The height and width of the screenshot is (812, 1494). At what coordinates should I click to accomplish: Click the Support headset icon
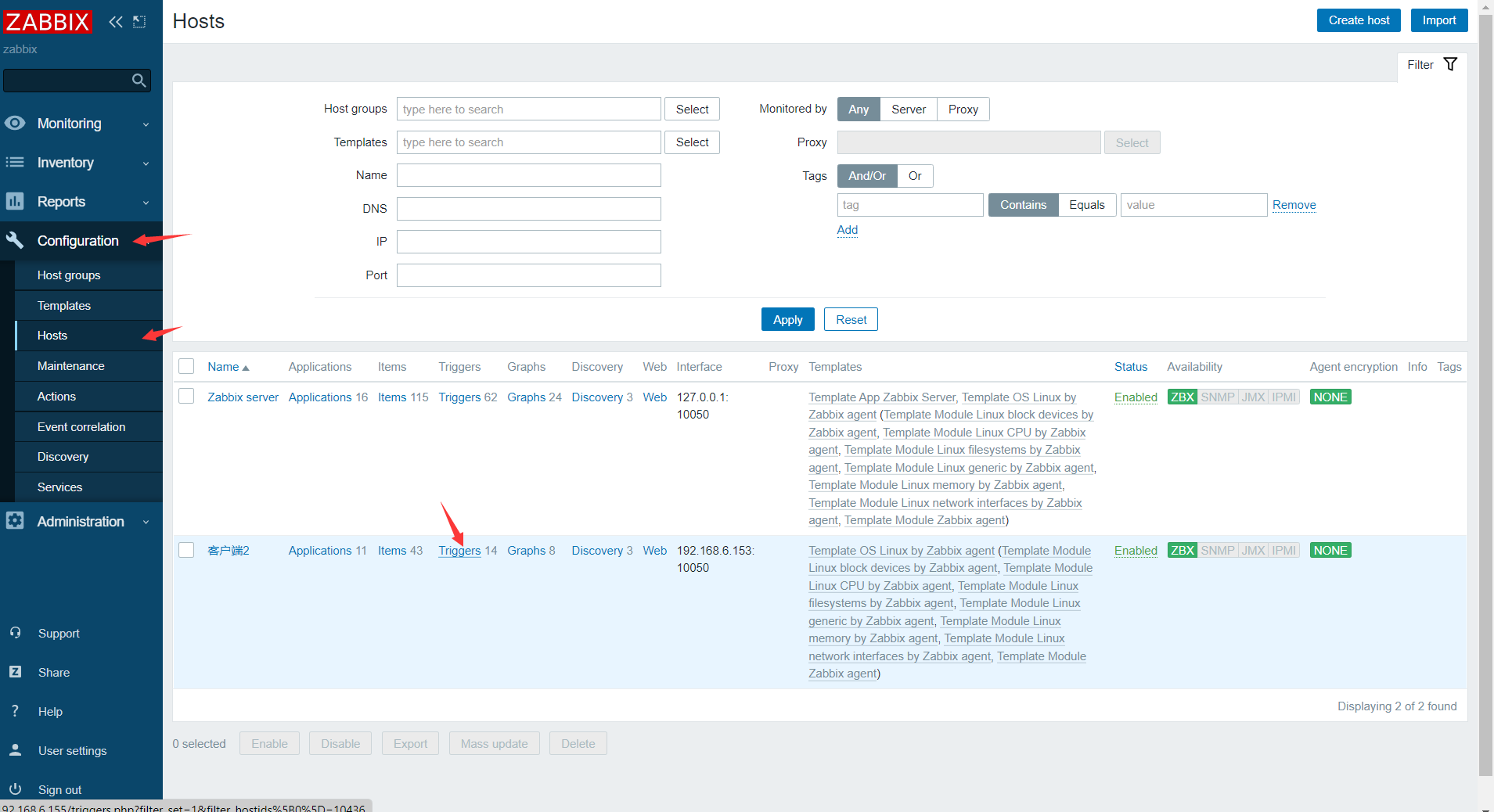(15, 633)
